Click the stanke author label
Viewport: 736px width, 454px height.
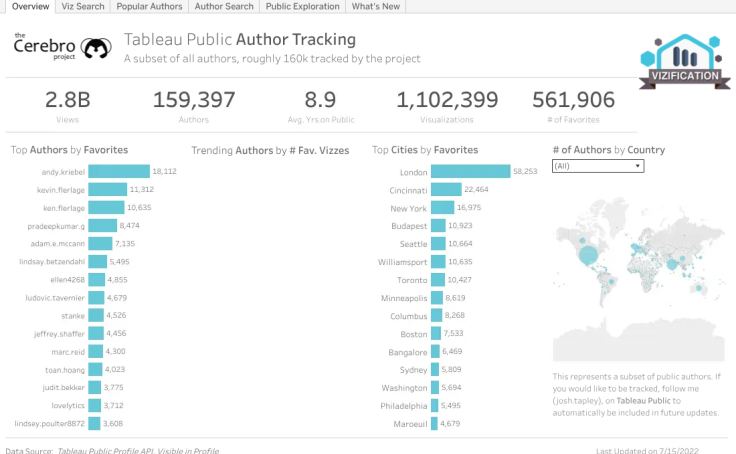click(73, 316)
